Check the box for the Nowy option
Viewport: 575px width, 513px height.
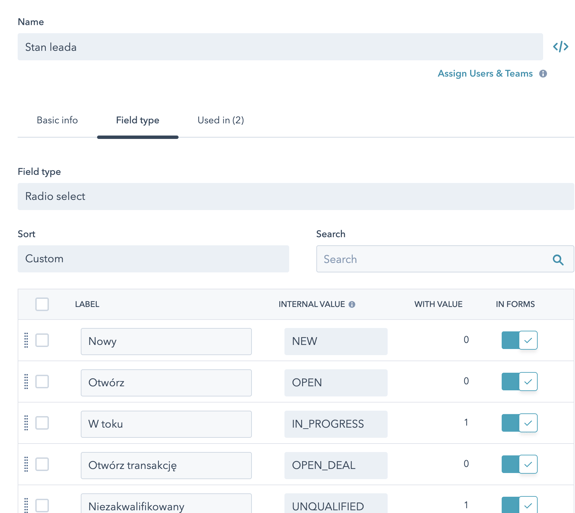tap(42, 340)
